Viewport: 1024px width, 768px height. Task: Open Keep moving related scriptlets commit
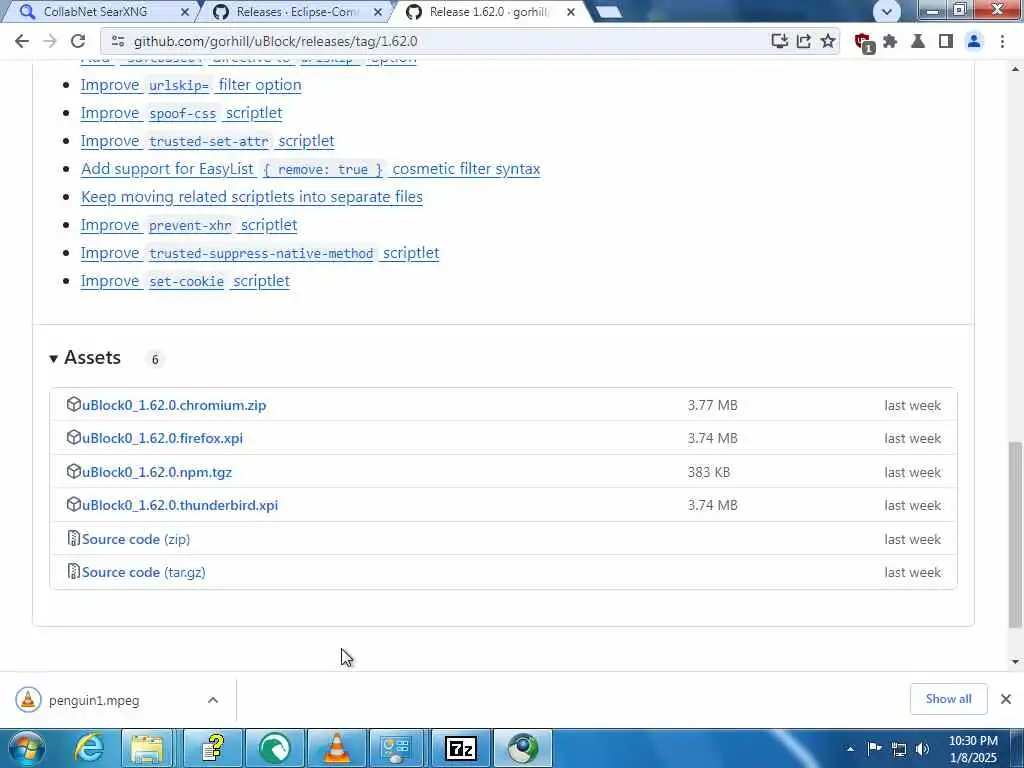click(x=251, y=197)
